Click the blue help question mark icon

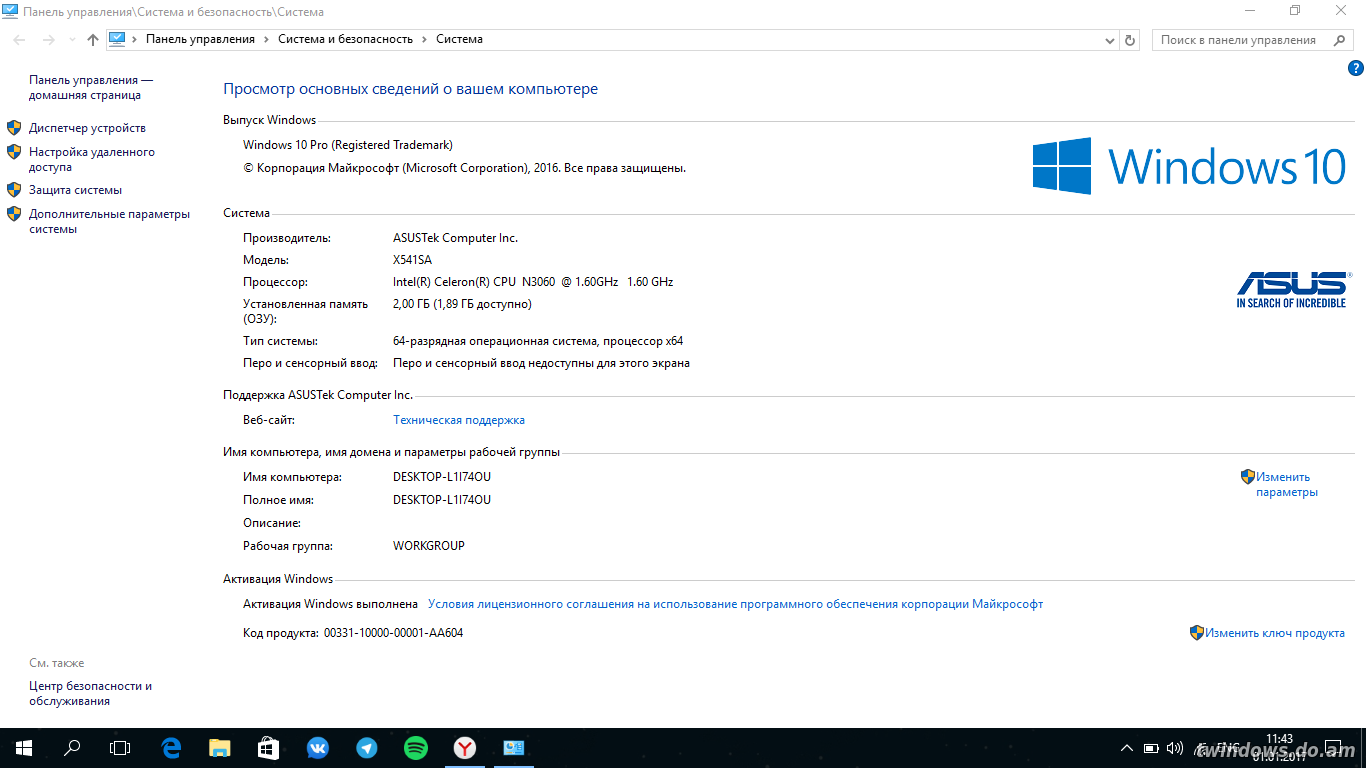tap(1356, 68)
